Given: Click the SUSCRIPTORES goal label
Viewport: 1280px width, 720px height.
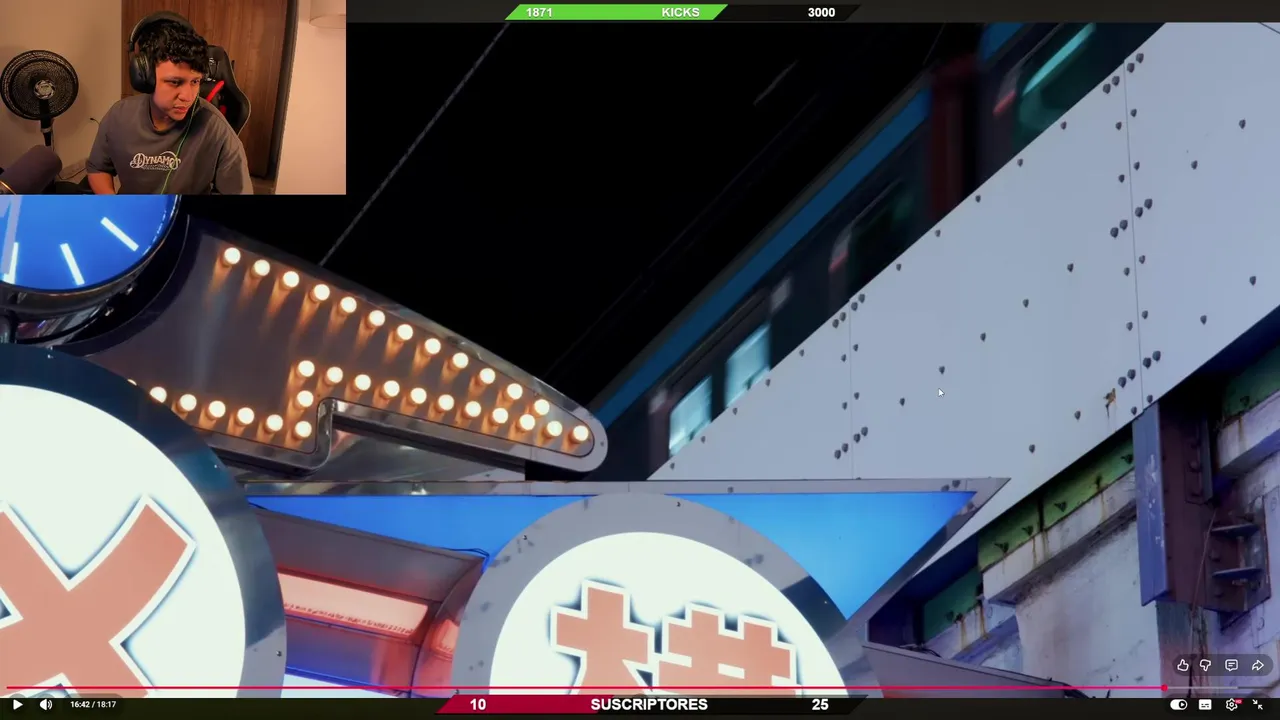Looking at the screenshot, I should 649,704.
